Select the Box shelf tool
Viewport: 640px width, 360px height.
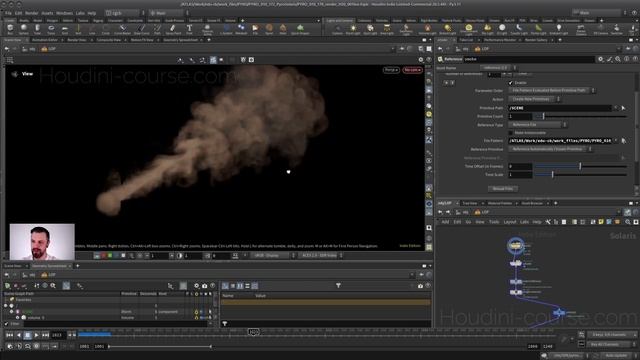10,29
